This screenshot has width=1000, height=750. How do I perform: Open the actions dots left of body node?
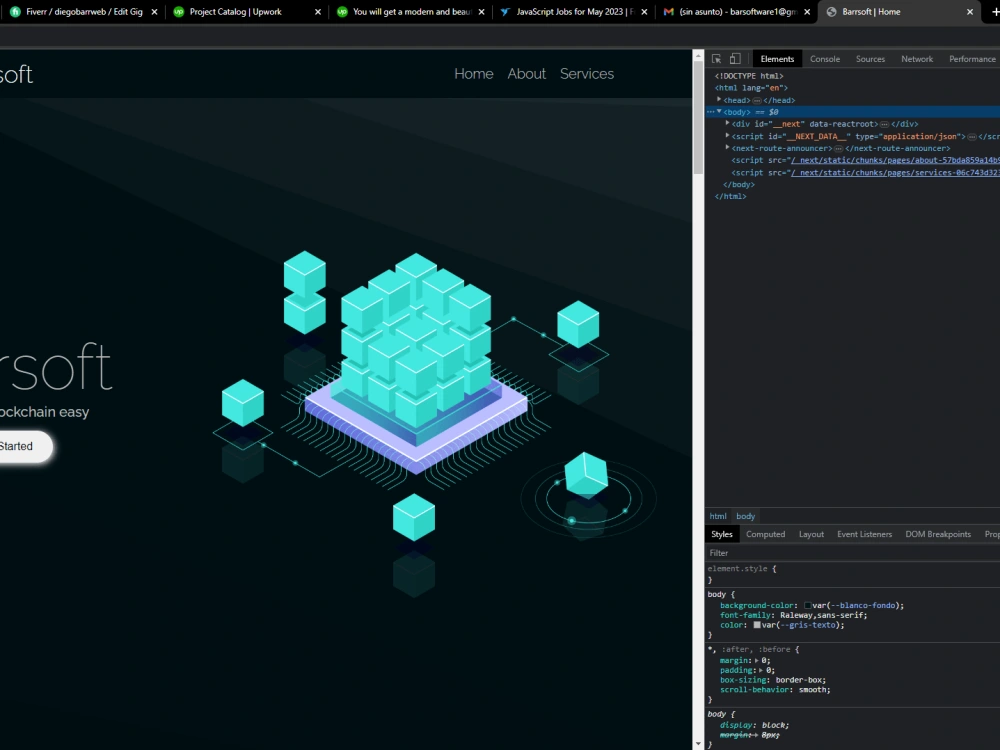710,112
